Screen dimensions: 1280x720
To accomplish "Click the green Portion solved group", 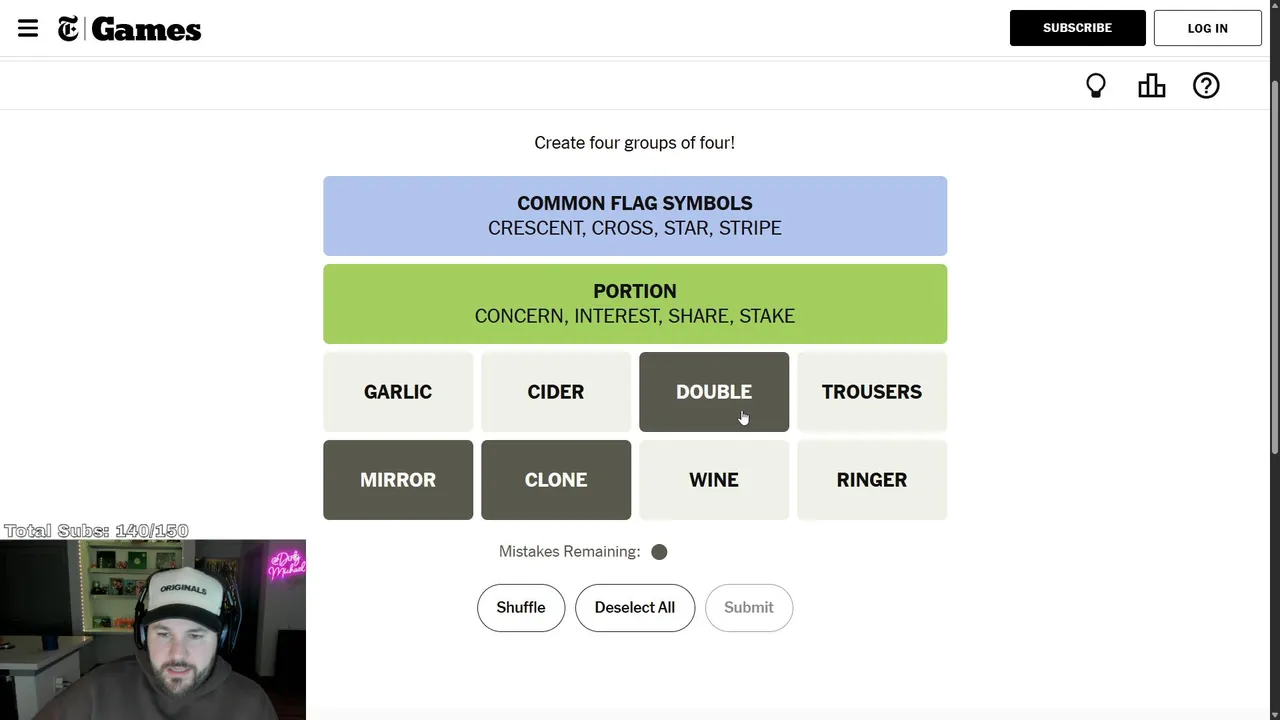I will click(635, 304).
